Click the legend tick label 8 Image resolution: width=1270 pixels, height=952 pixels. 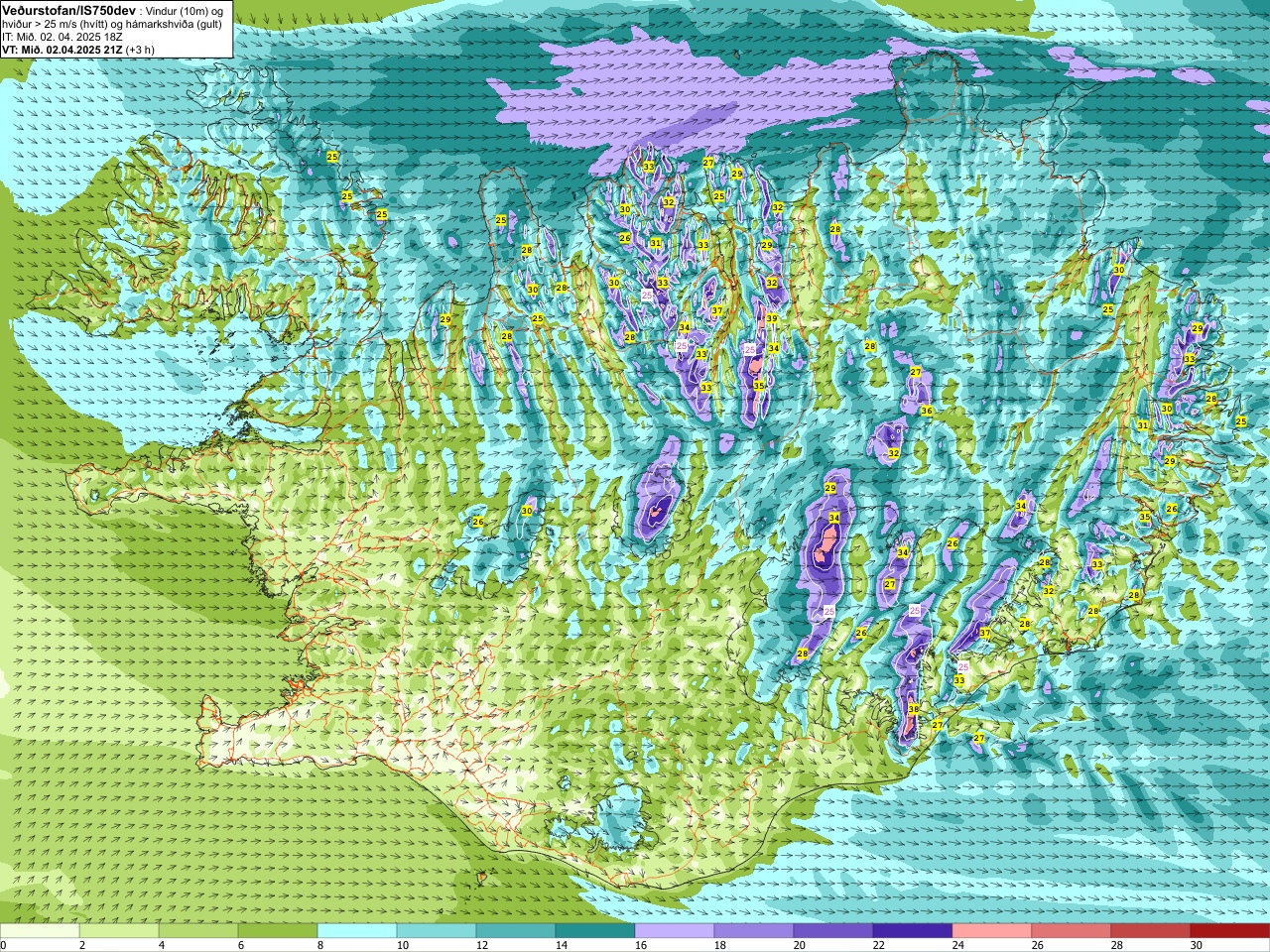(x=320, y=945)
